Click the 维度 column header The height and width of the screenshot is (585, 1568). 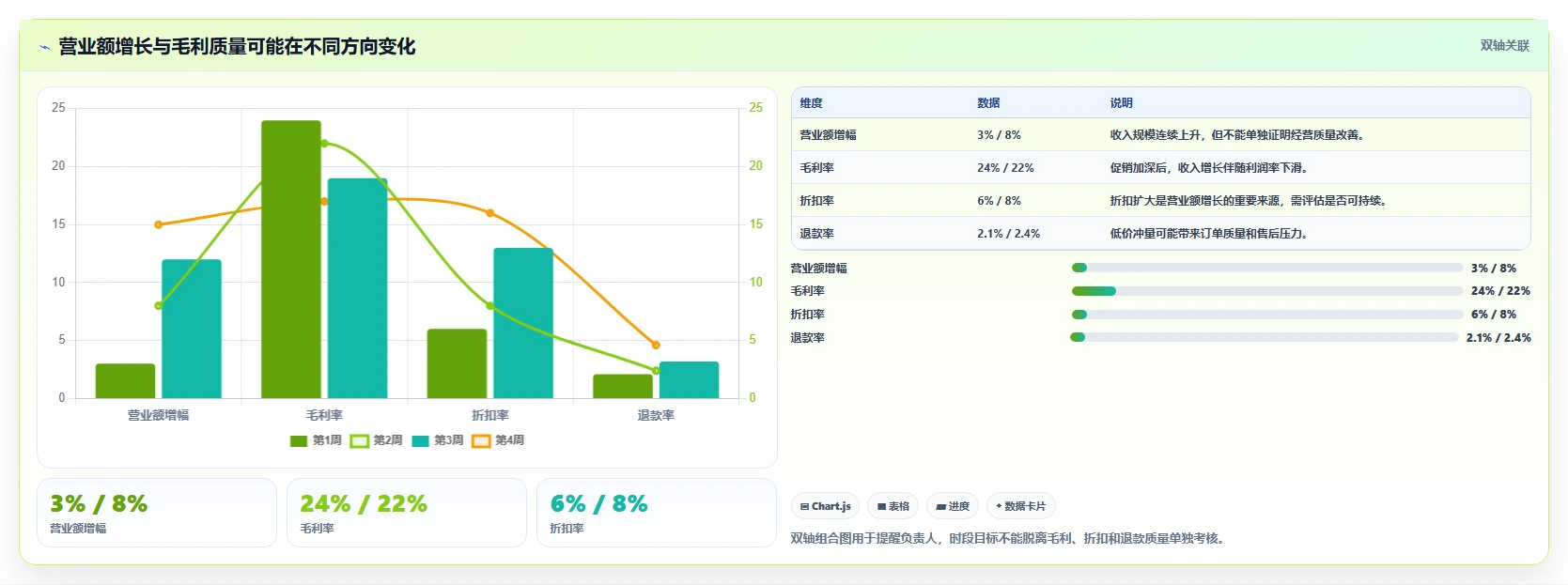[812, 103]
